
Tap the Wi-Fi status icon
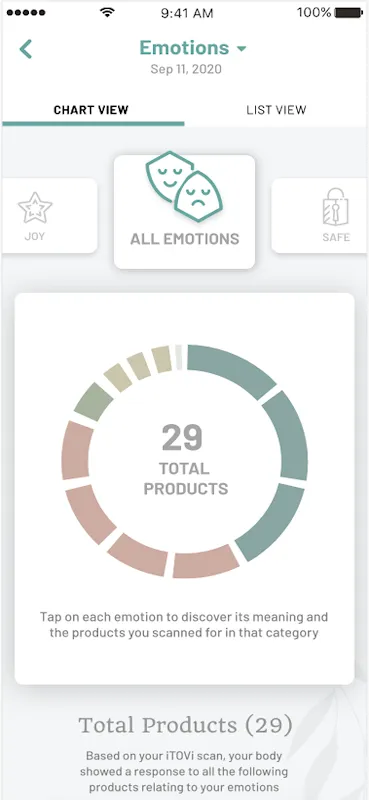[x=107, y=12]
